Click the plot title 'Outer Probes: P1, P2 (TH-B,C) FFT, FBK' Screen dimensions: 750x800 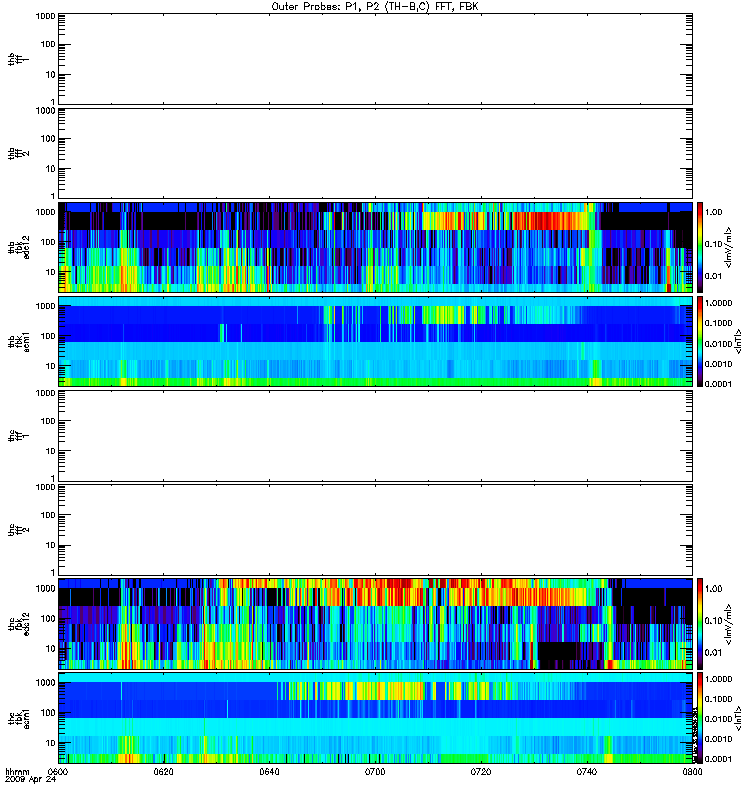[x=375, y=7]
